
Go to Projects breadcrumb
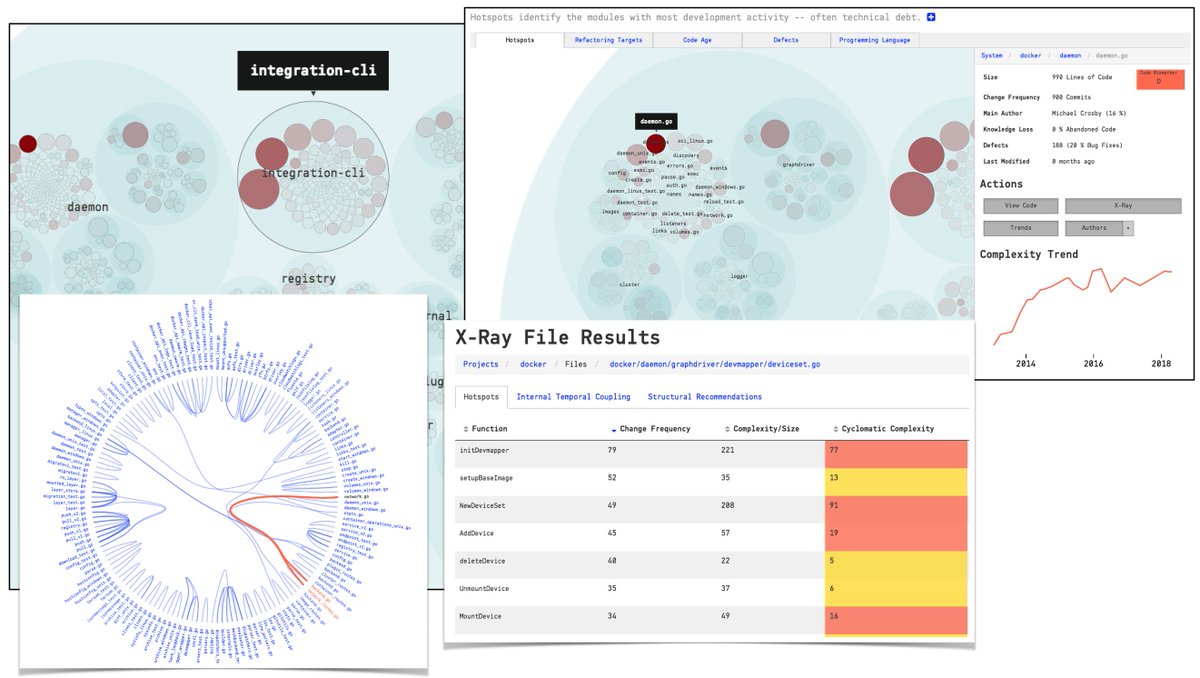pos(480,365)
